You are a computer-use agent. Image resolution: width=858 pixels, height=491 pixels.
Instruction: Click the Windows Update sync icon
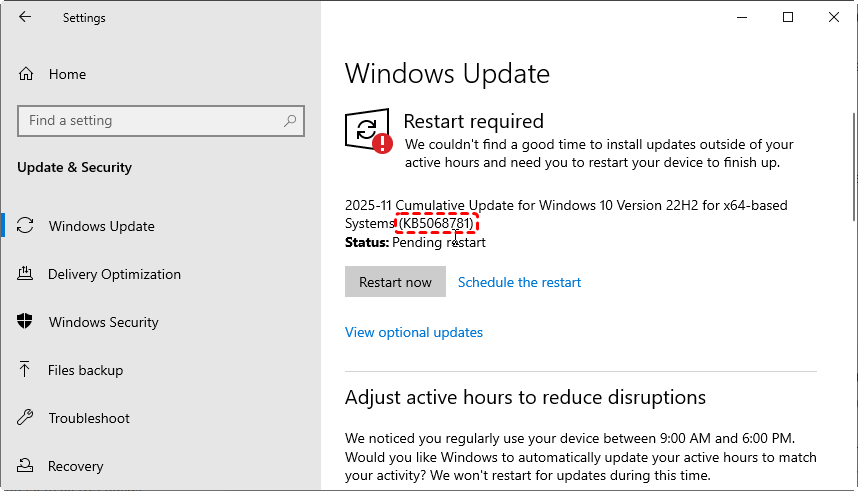(26, 226)
